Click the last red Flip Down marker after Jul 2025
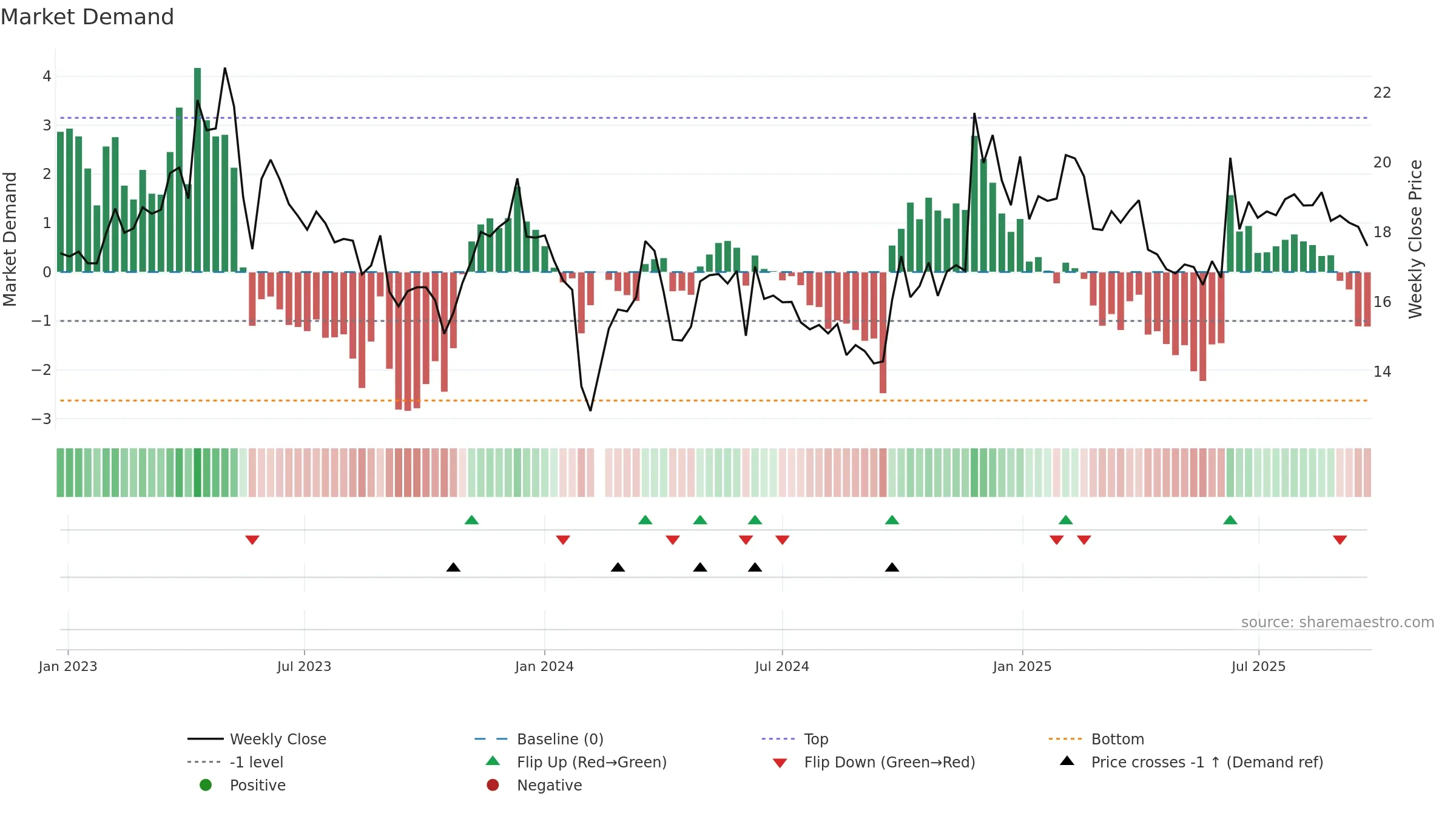This screenshot has height=819, width=1456. (1340, 540)
